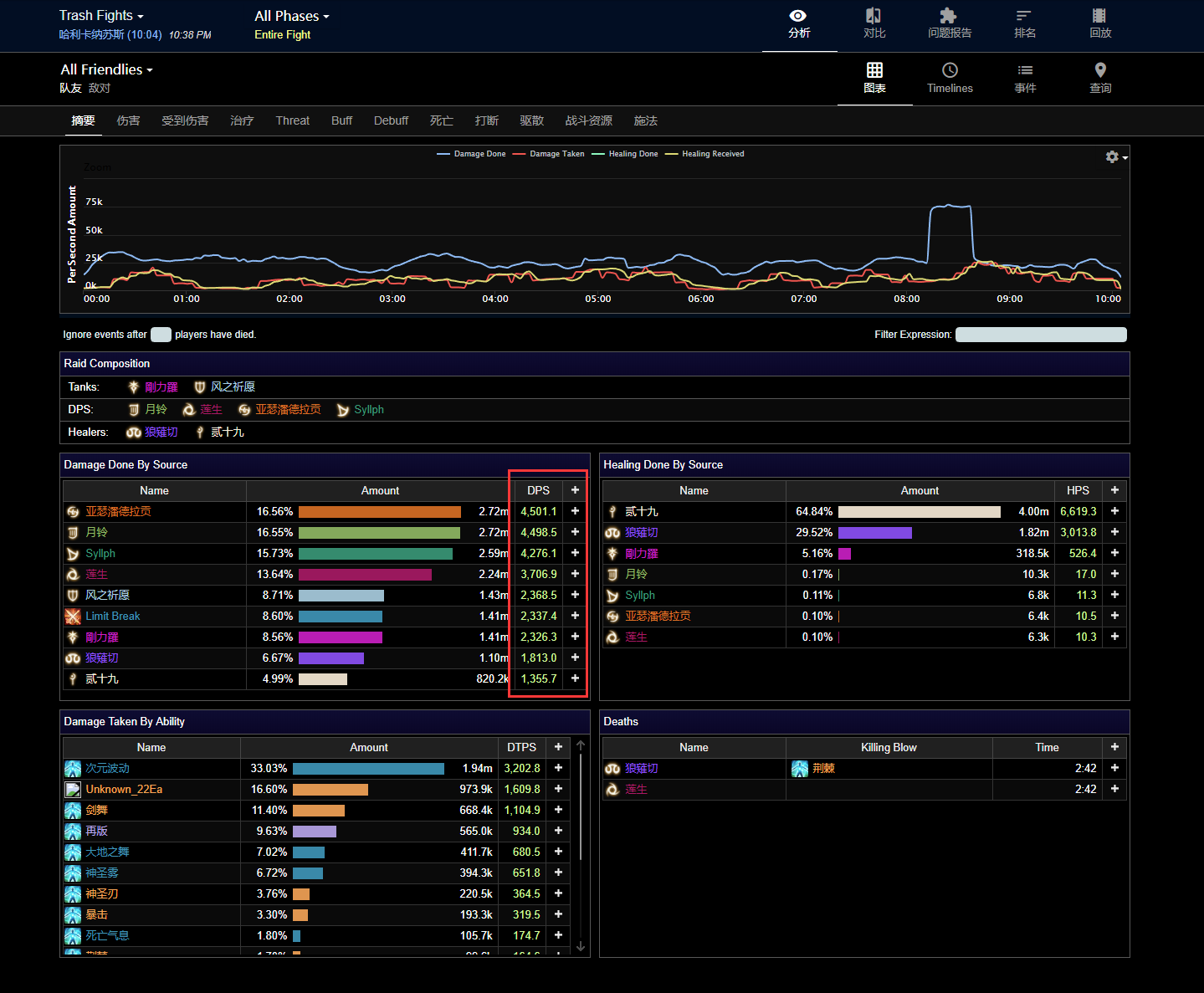
Task: Switch to the 治疗 tab
Action: [242, 120]
